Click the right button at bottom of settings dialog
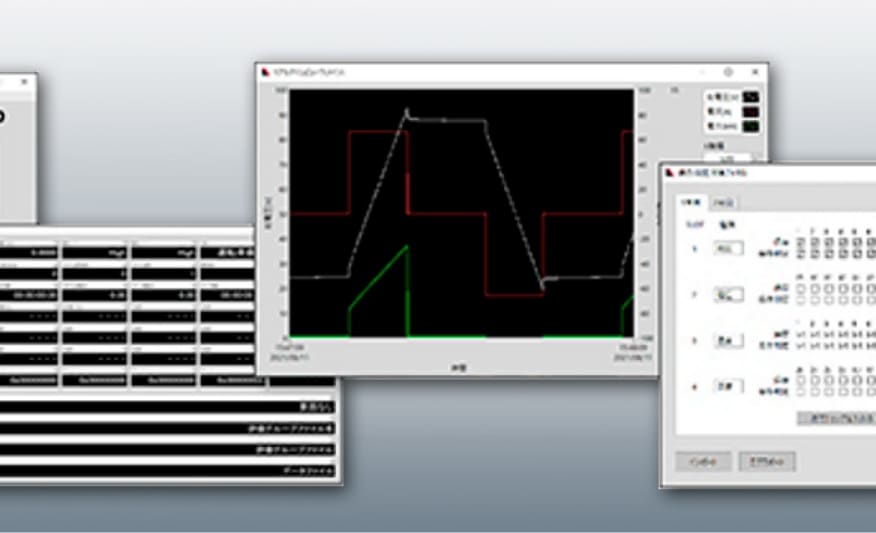This screenshot has width=876, height=533. pyautogui.click(x=767, y=461)
